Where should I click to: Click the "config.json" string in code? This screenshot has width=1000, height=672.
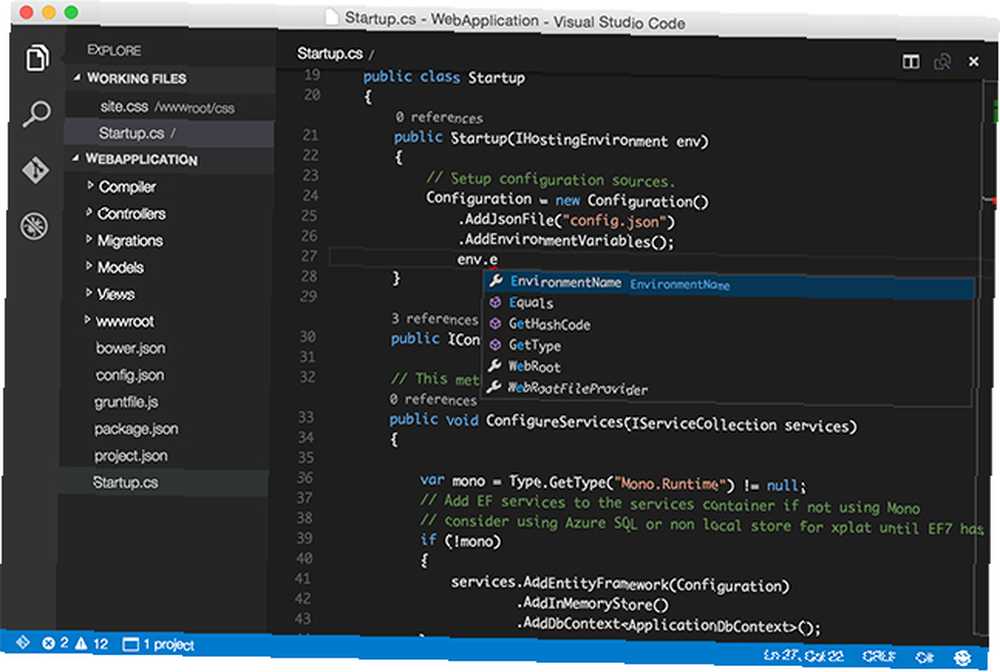615,222
